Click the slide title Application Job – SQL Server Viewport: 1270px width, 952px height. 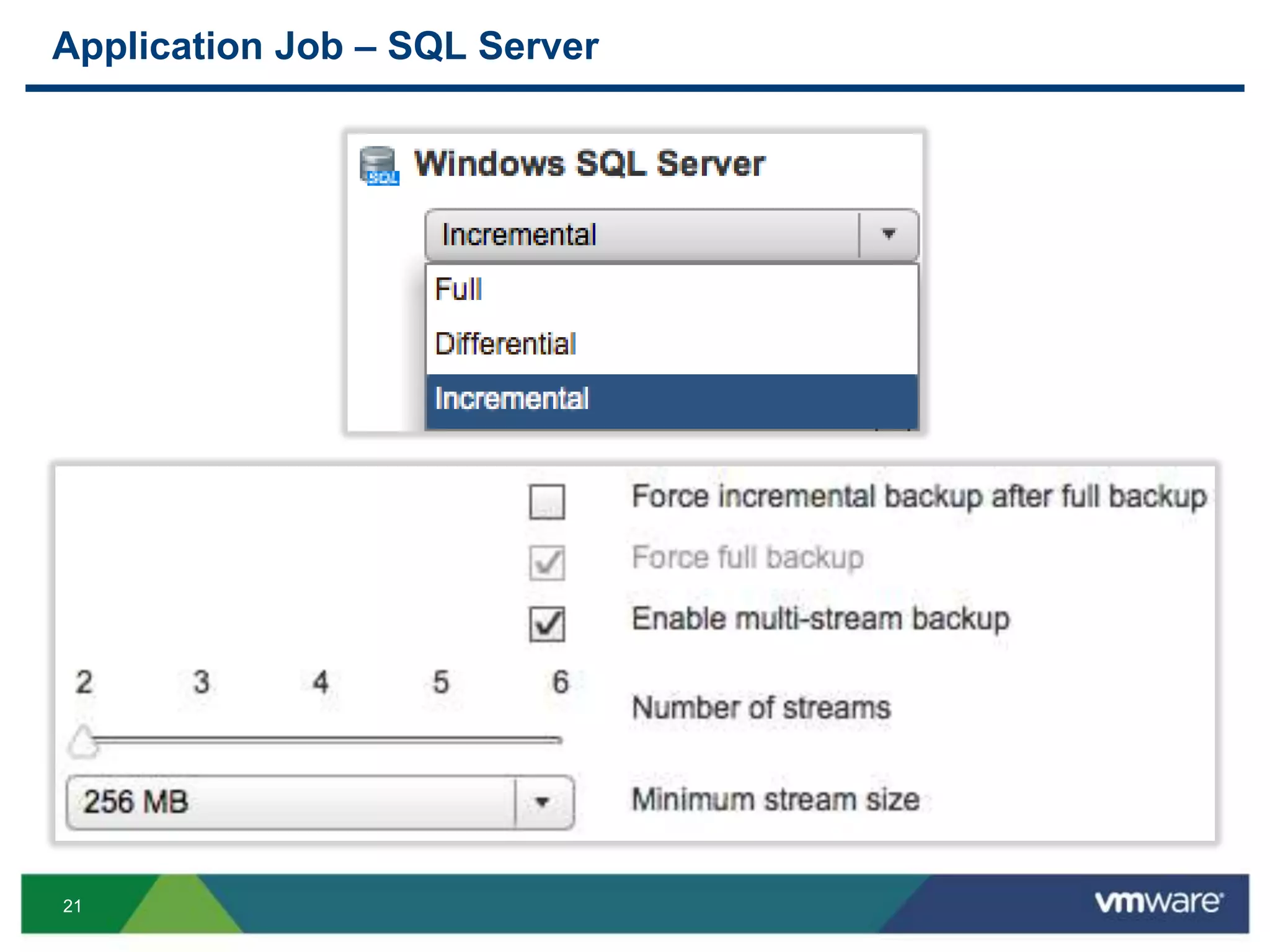[x=326, y=46]
